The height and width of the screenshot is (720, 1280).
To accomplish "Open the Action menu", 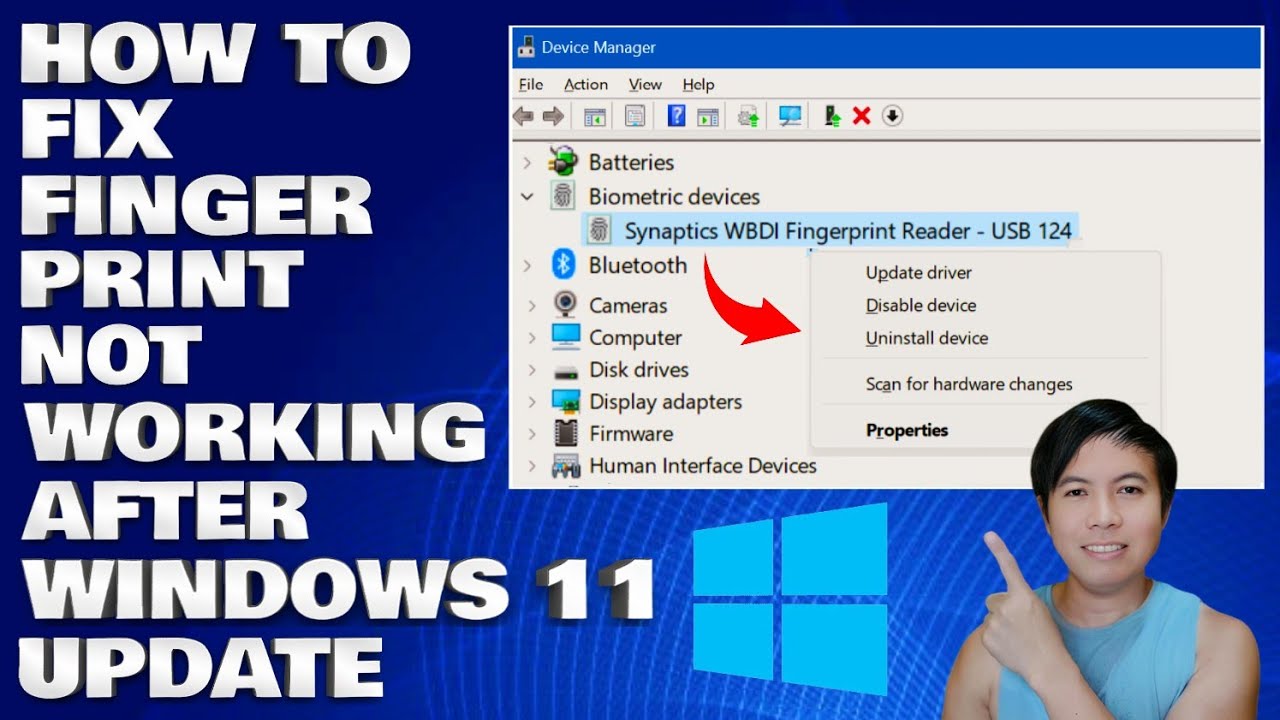I will coord(586,84).
